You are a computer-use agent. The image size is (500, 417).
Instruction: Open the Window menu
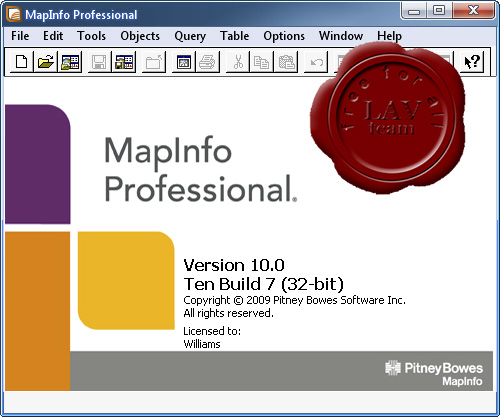tap(341, 36)
